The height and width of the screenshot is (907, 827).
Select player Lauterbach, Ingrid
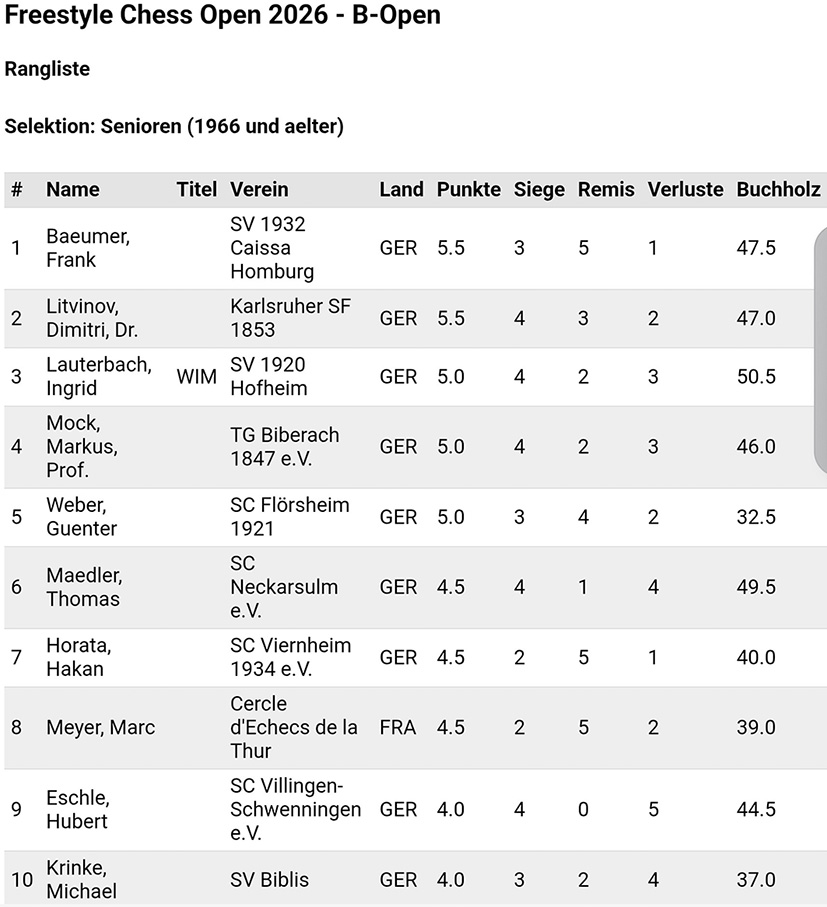pos(98,376)
